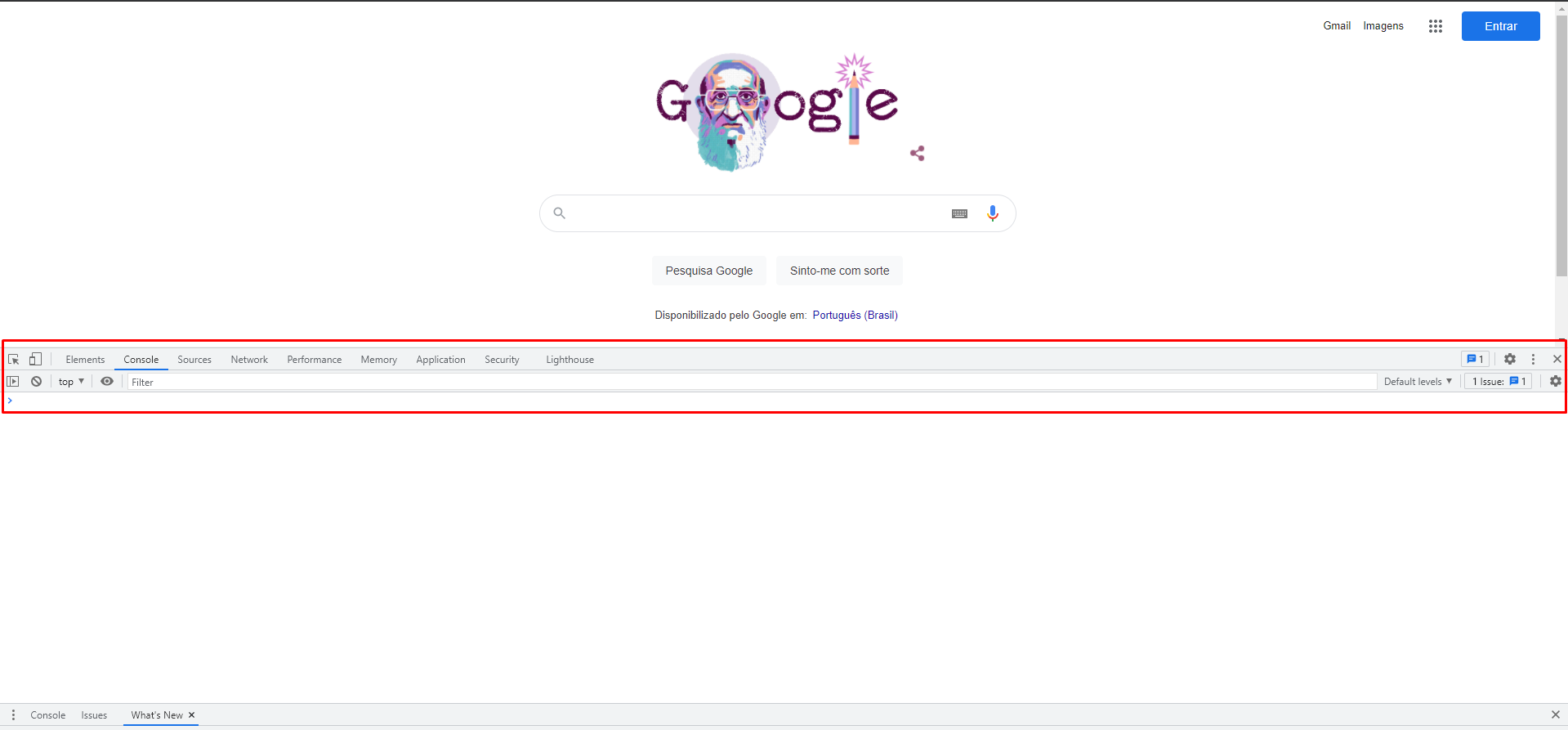Open the drawer three-dot menu
1568x730 pixels.
13,714
